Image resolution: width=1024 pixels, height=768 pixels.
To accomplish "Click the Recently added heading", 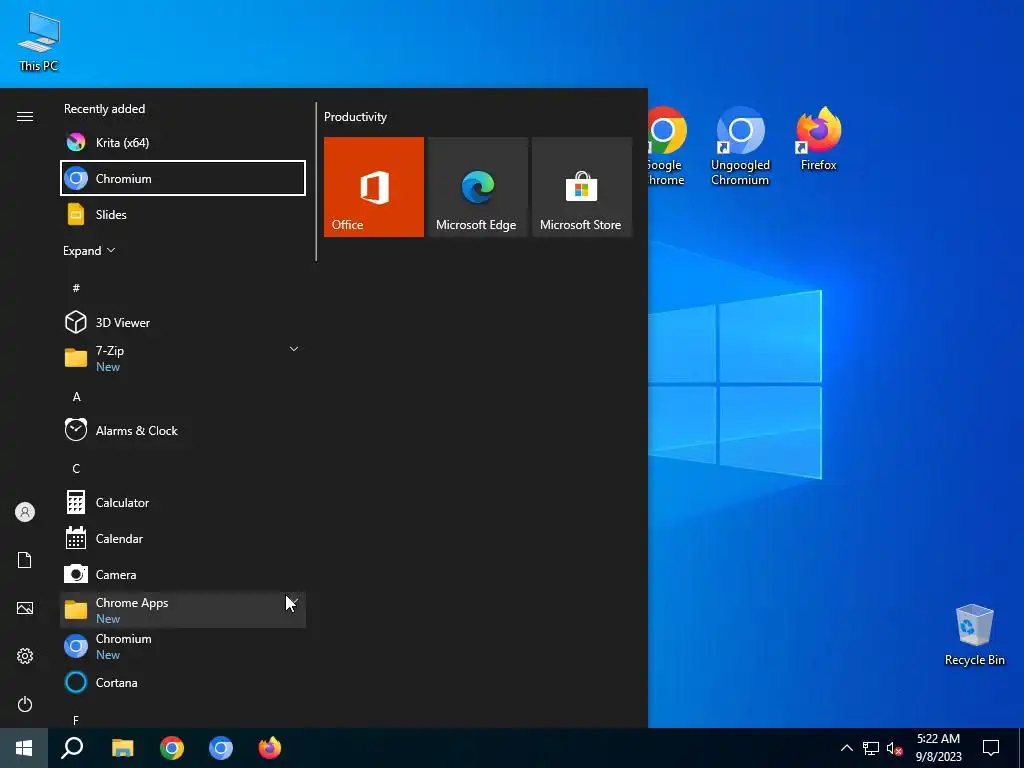I will coord(104,108).
